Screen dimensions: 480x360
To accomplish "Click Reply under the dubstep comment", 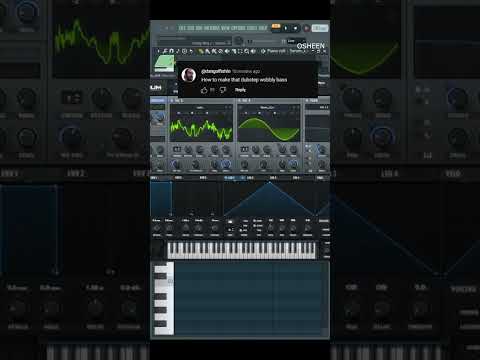I will [x=240, y=90].
